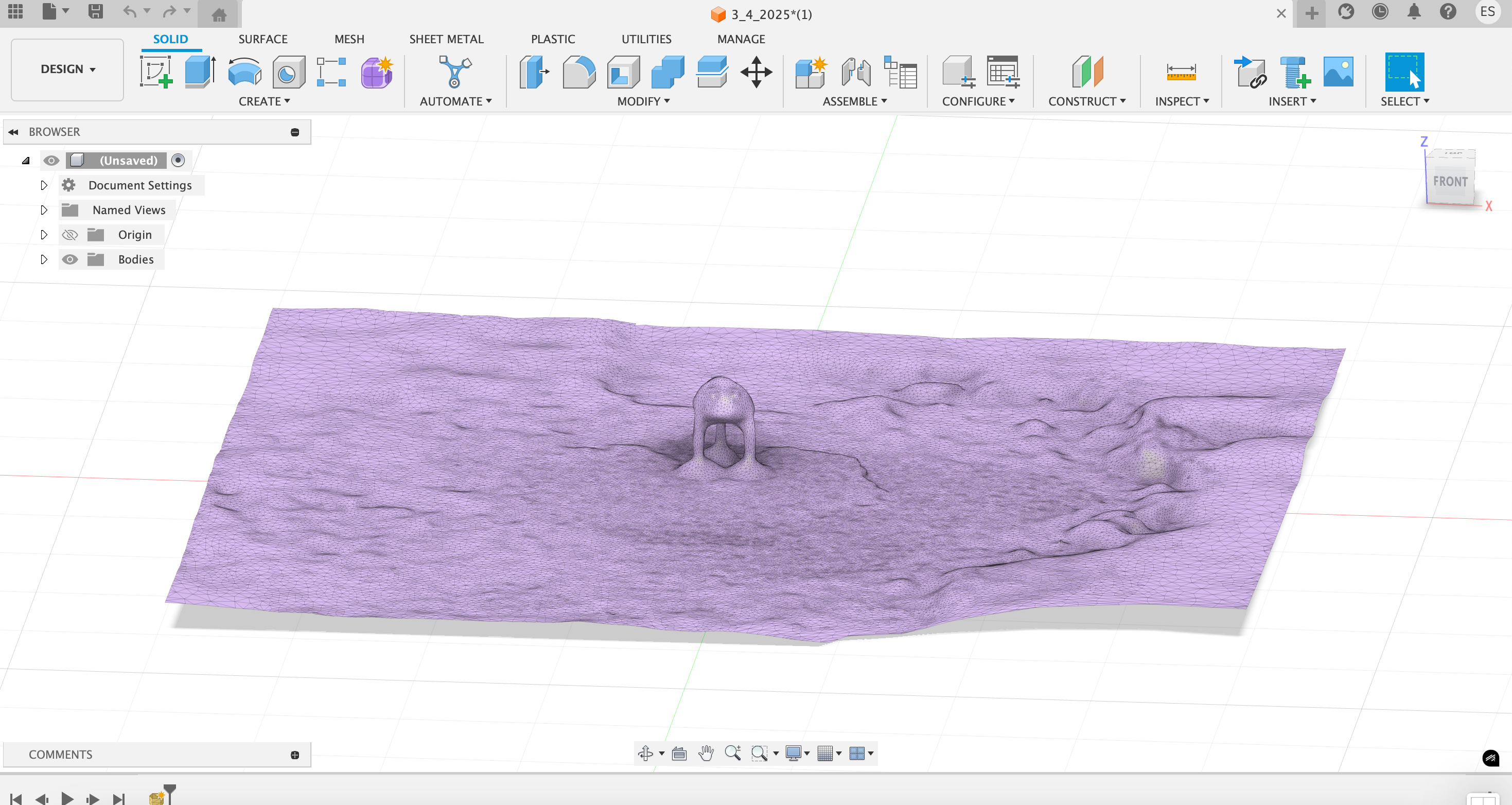
Task: Show the hidden Origin folder
Action: click(70, 235)
